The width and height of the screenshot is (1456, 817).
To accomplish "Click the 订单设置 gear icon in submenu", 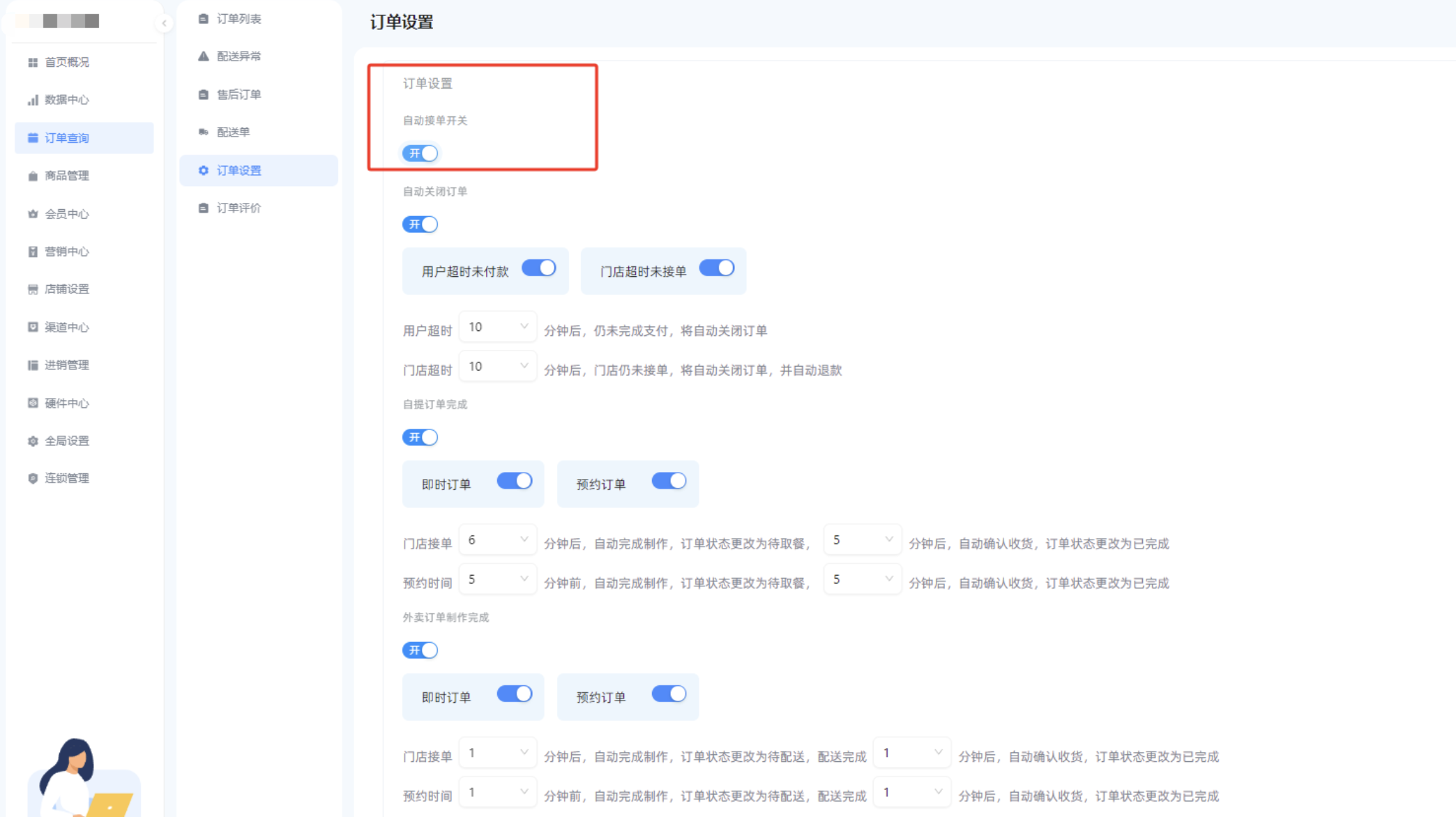I will (x=204, y=170).
